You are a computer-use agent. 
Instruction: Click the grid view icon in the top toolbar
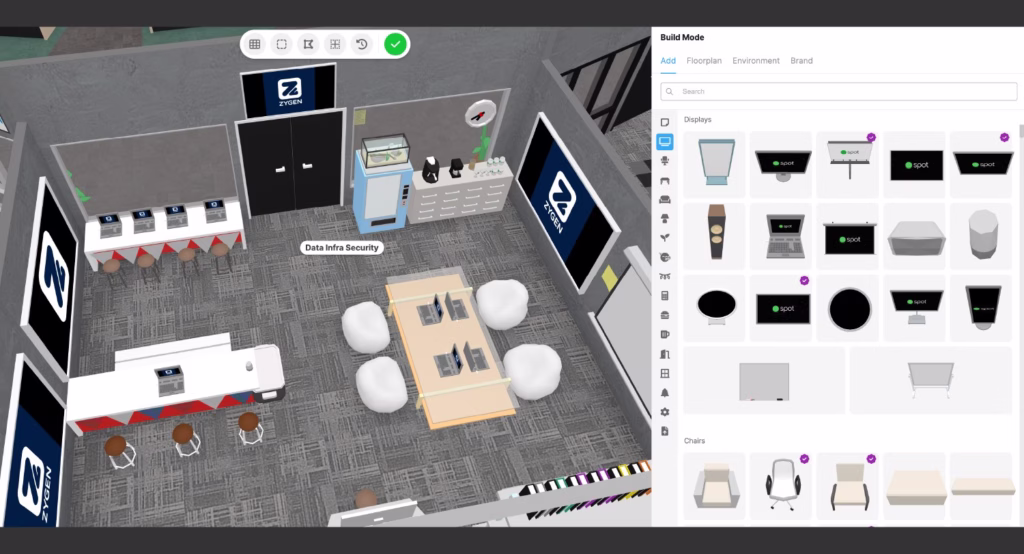click(255, 44)
